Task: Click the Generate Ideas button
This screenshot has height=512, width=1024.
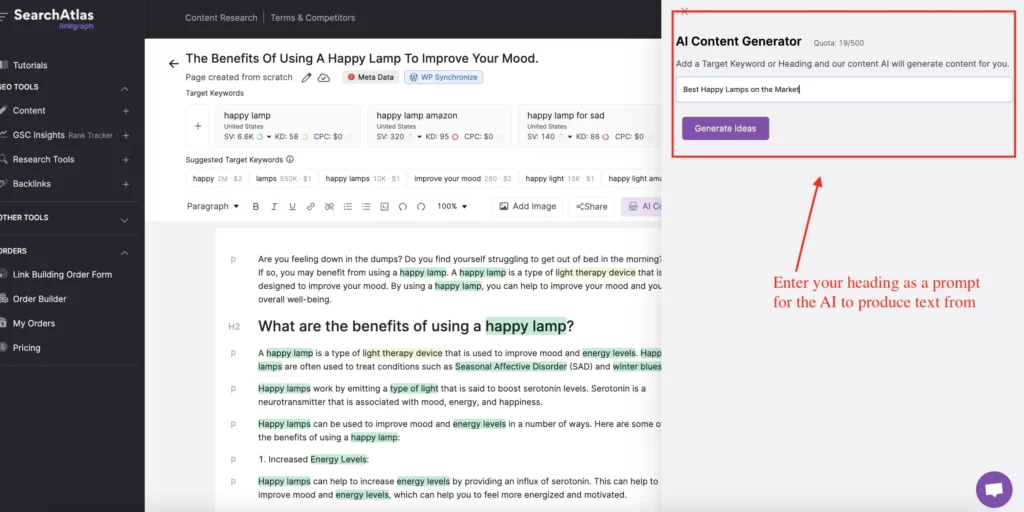Action: [725, 128]
